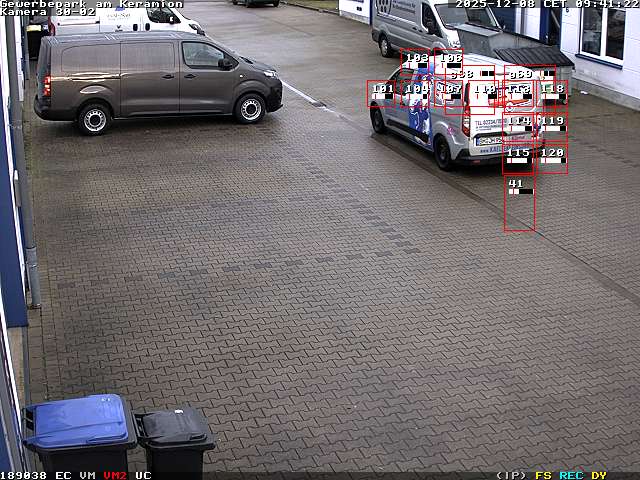Select detection box labeled 101
Screen dimensions: 640x480
382,94
